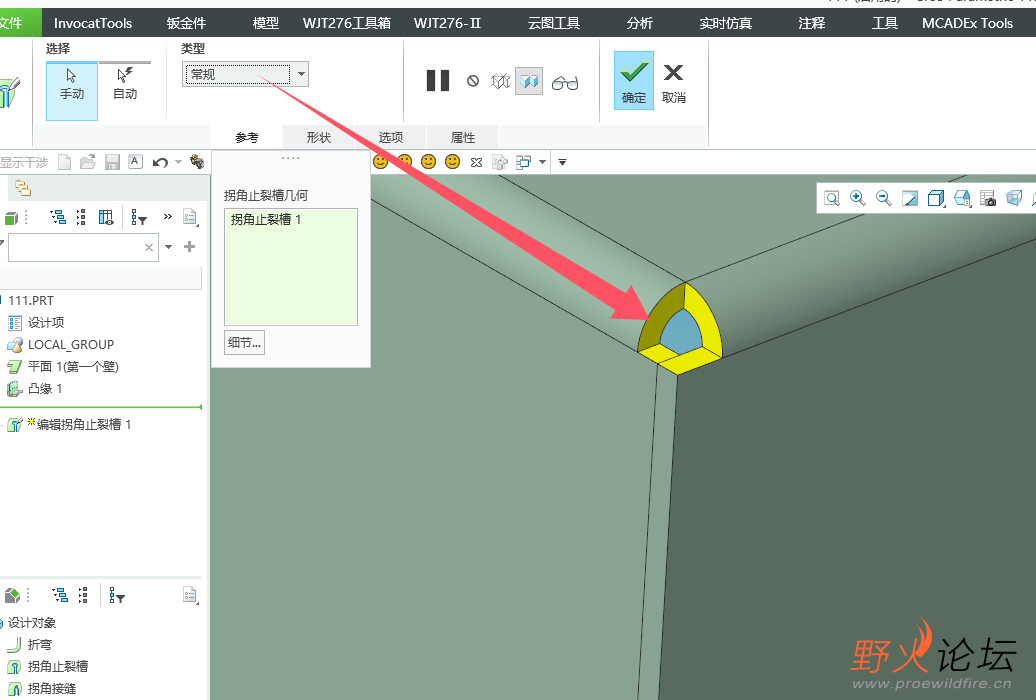This screenshot has height=700, width=1036.
Task: Open the 选项 options tab
Action: click(x=390, y=137)
